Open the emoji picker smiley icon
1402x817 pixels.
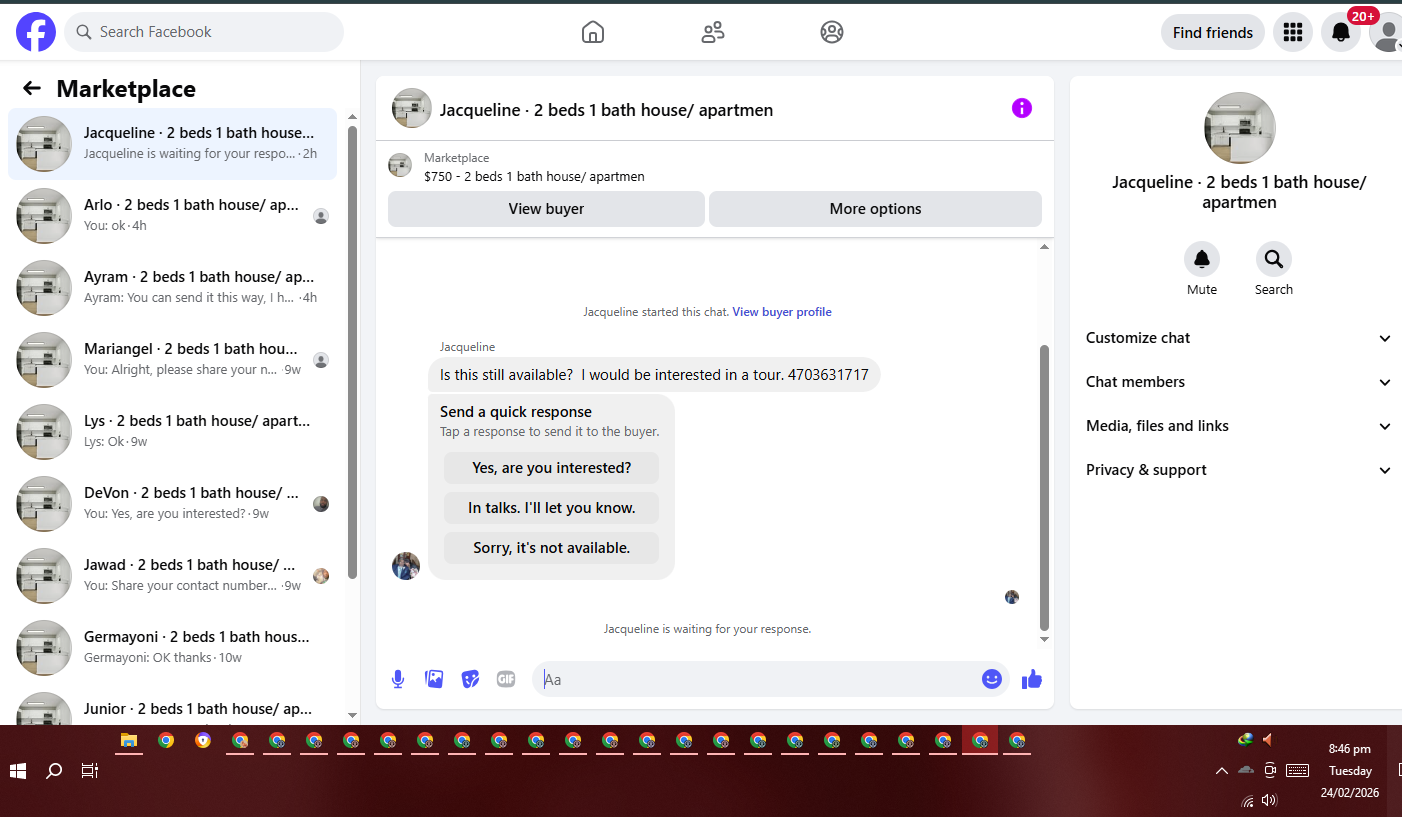tap(991, 679)
